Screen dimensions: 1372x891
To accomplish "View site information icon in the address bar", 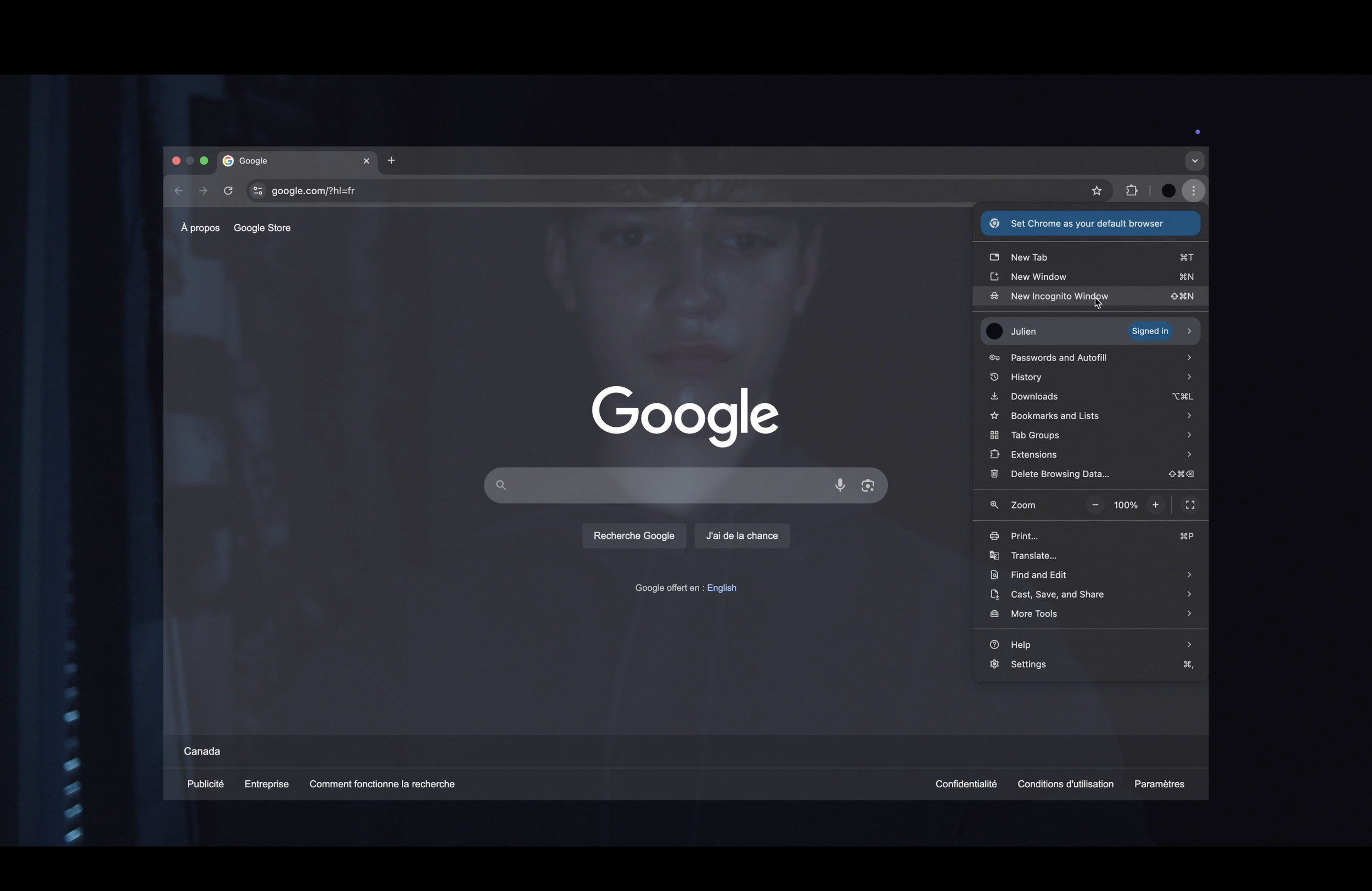I will point(258,191).
